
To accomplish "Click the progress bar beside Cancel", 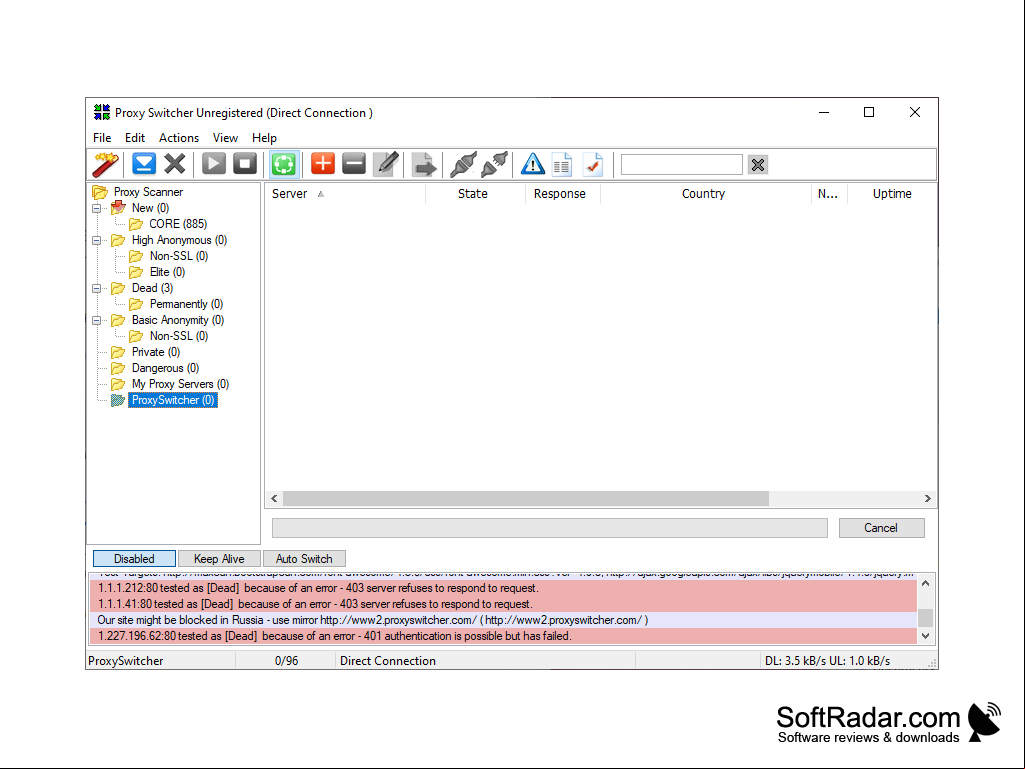I will [550, 528].
